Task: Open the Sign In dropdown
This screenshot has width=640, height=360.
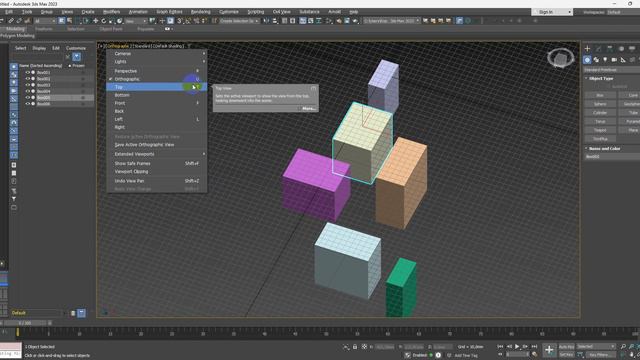Action: pos(552,12)
